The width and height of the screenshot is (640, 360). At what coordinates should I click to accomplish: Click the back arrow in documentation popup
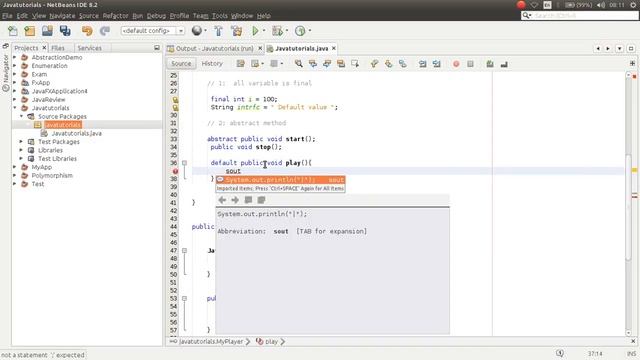222,200
